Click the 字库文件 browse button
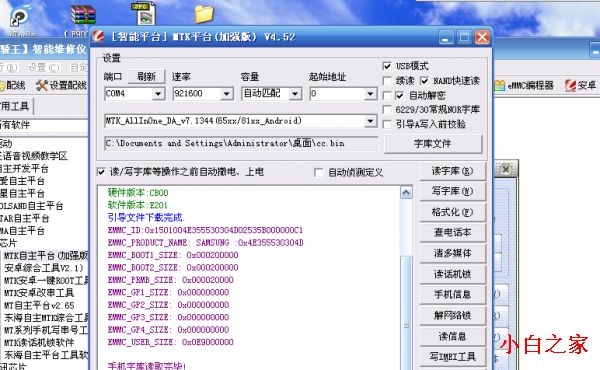The image size is (600, 370). [x=433, y=144]
